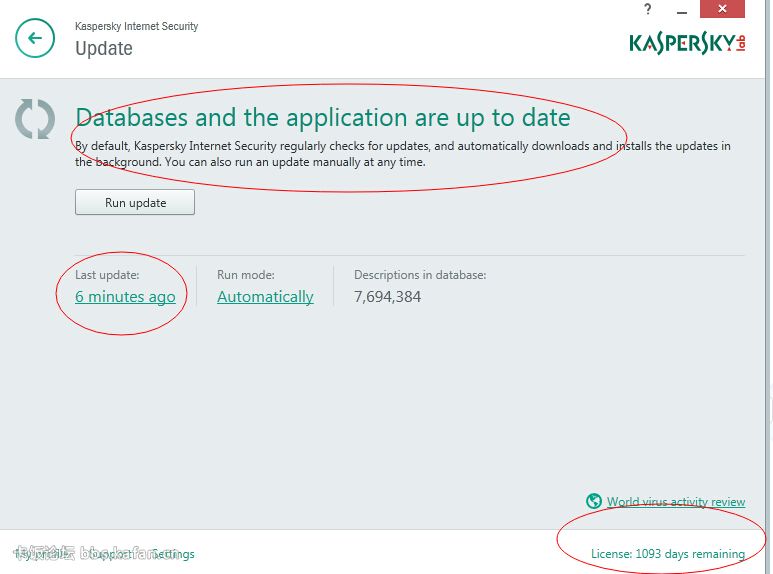Open the '6 minutes ago' last update link
This screenshot has height=574, width=773.
[125, 296]
